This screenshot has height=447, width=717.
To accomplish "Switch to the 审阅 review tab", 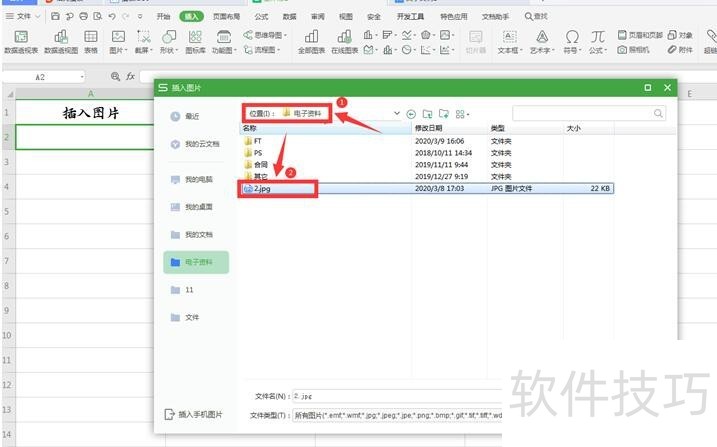I will [317, 16].
